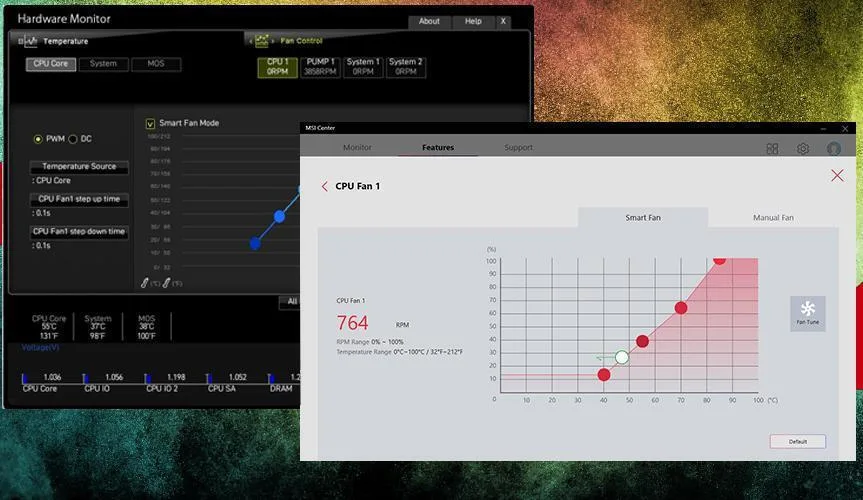
Task: Open the Temperature Source selector
Action: click(79, 167)
